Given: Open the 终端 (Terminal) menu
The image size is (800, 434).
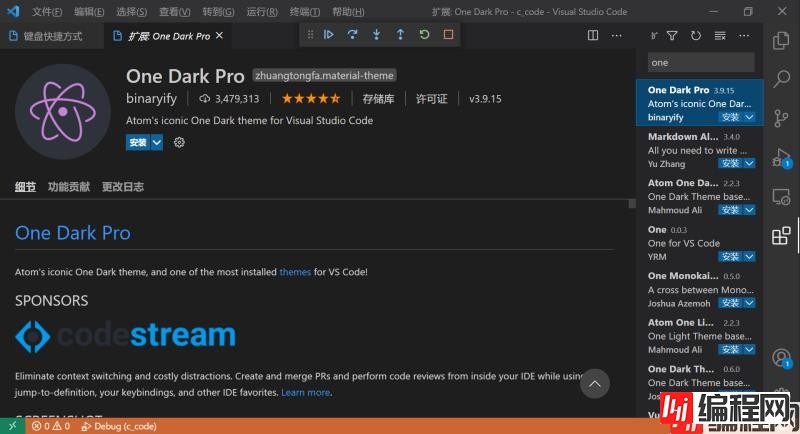Looking at the screenshot, I should (x=303, y=11).
